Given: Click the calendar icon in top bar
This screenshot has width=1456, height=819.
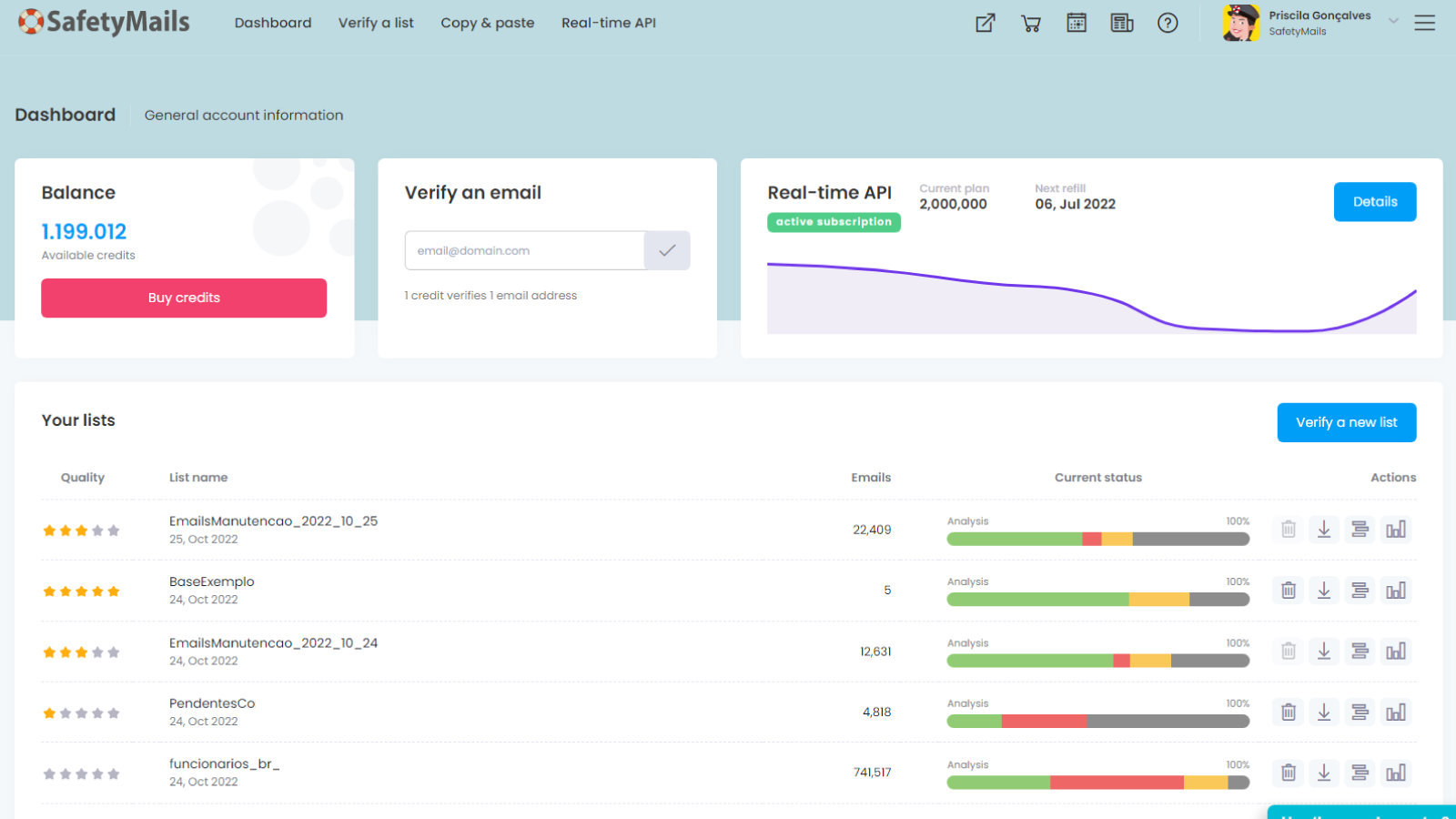Looking at the screenshot, I should click(x=1076, y=24).
